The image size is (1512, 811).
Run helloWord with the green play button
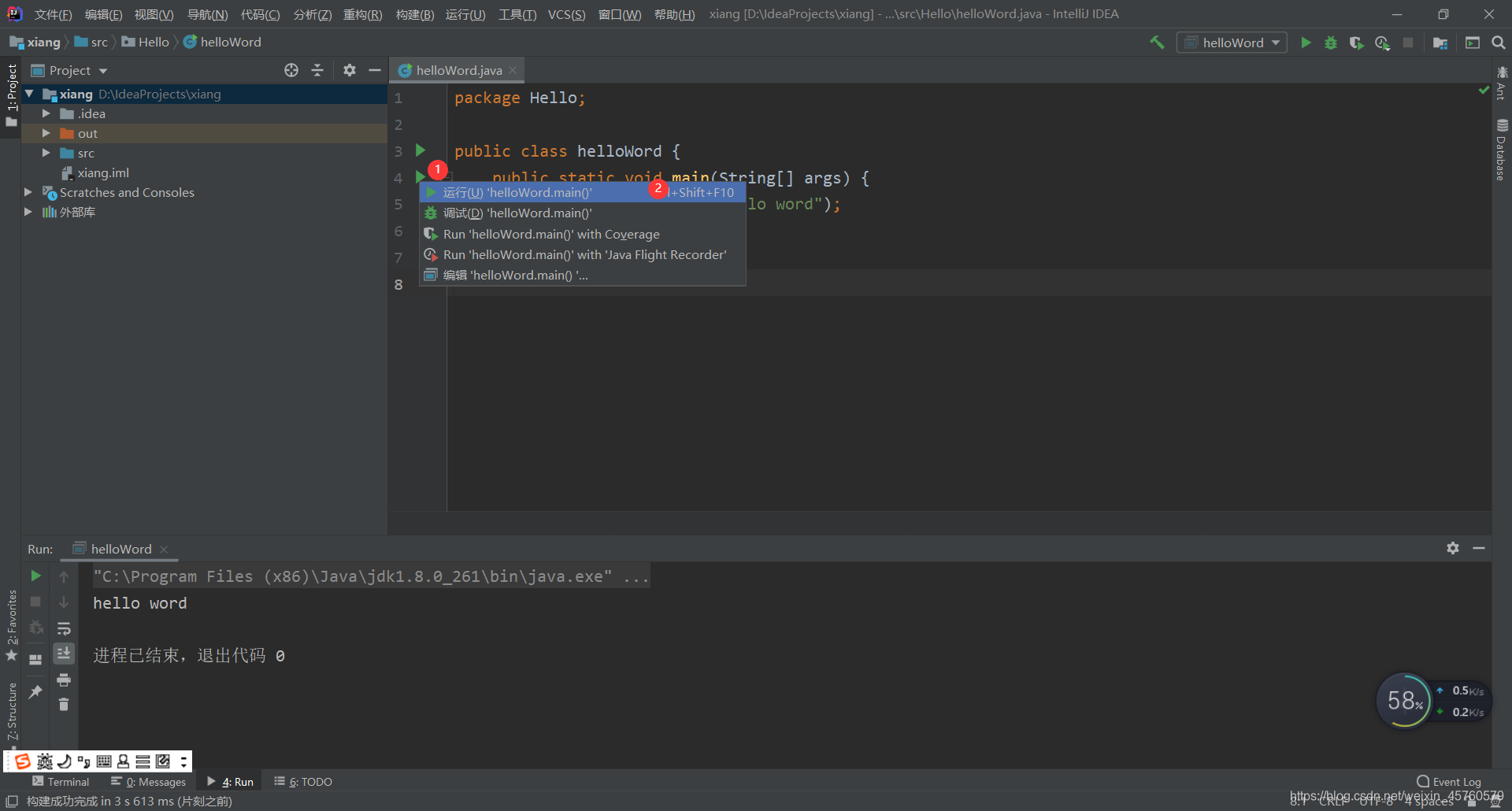point(1306,43)
